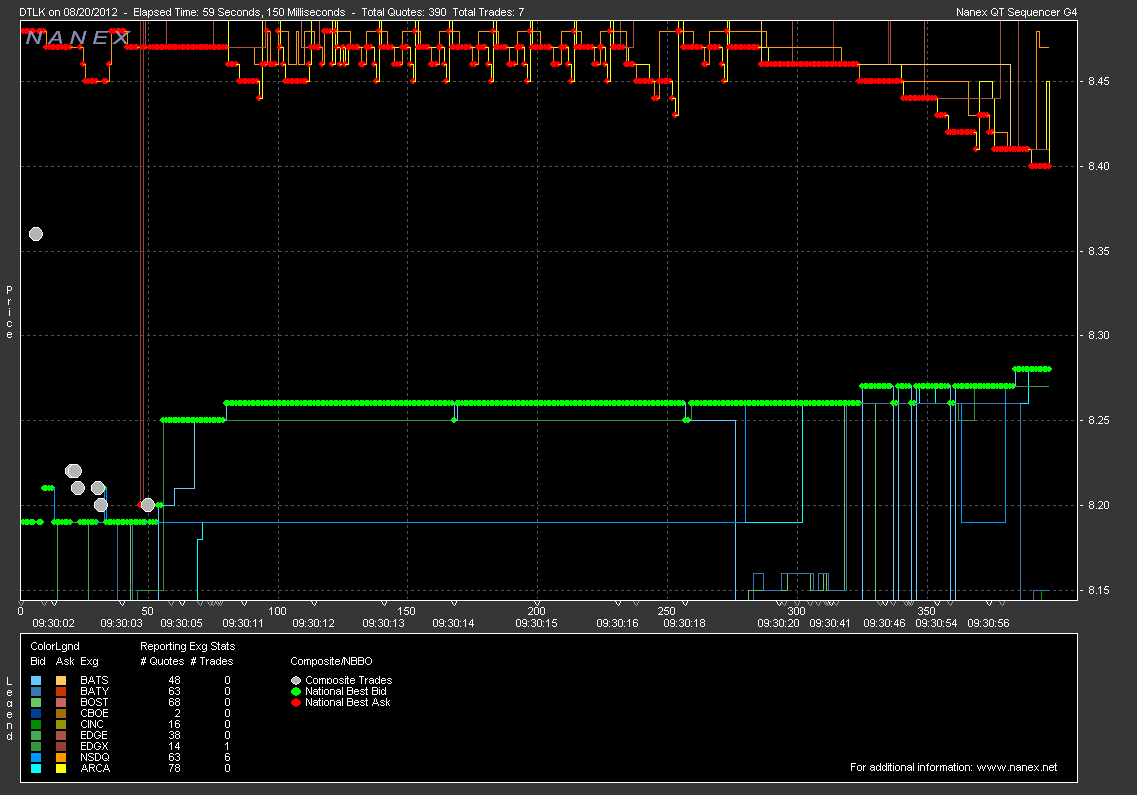
Task: Click the NSDQ ask color swatch
Action: pos(61,757)
